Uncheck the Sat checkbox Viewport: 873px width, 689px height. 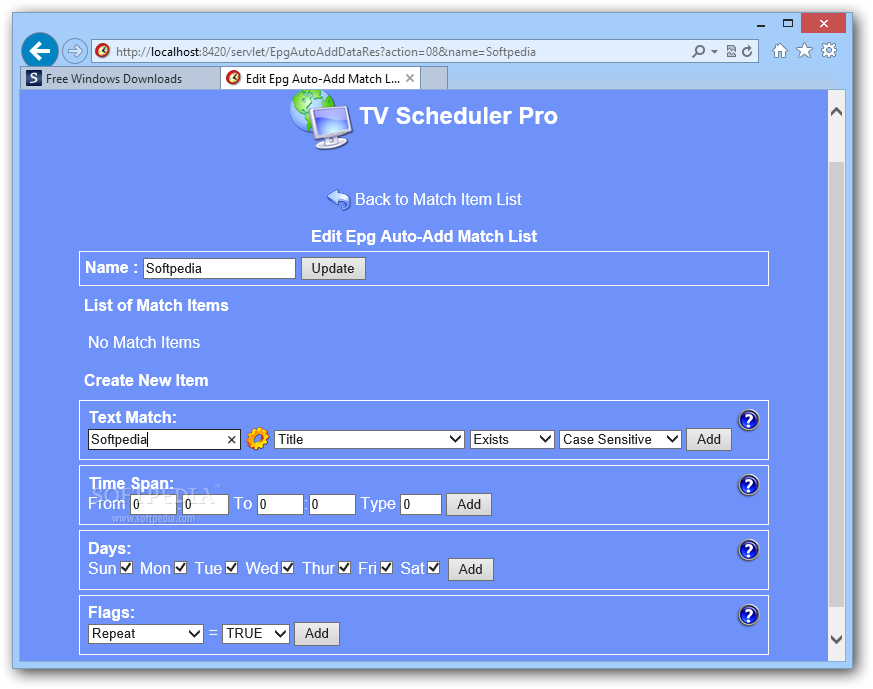434,568
